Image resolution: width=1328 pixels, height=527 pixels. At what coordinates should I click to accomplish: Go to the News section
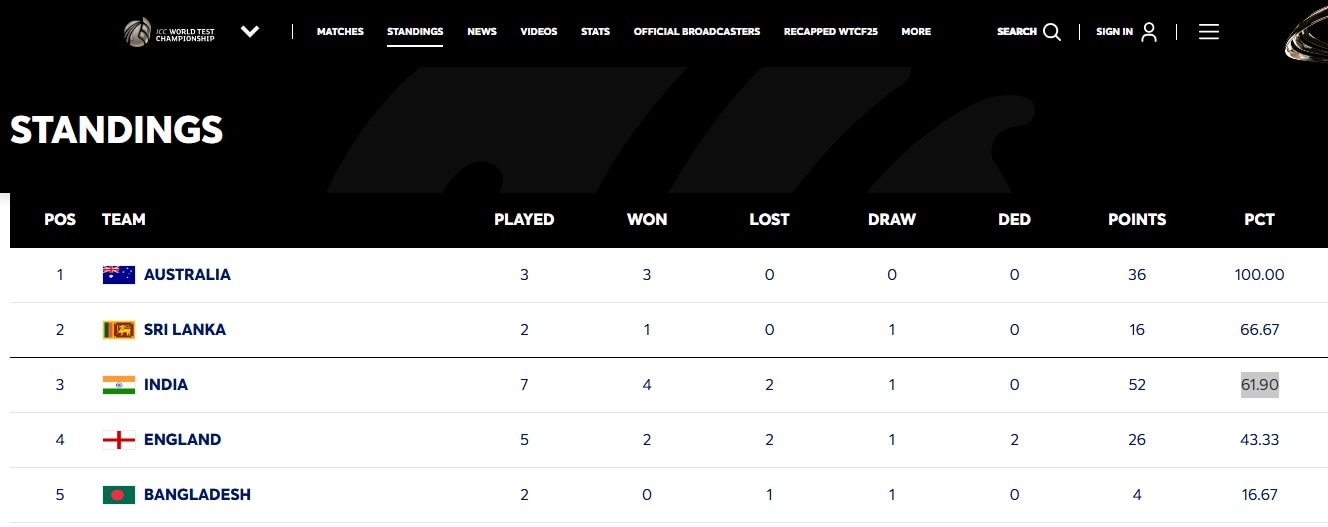tap(482, 32)
